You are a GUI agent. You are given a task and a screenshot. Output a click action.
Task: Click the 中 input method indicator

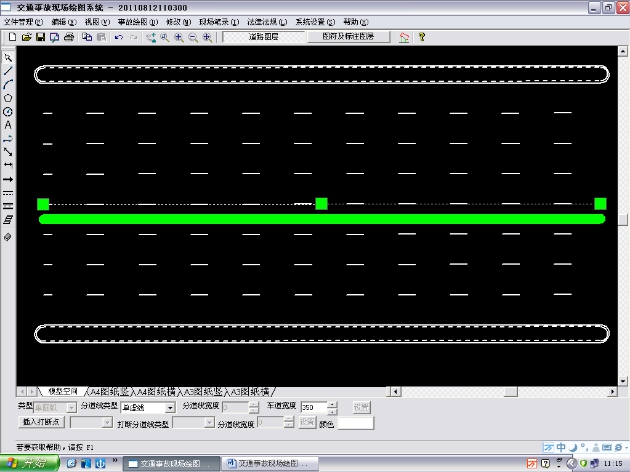point(561,447)
